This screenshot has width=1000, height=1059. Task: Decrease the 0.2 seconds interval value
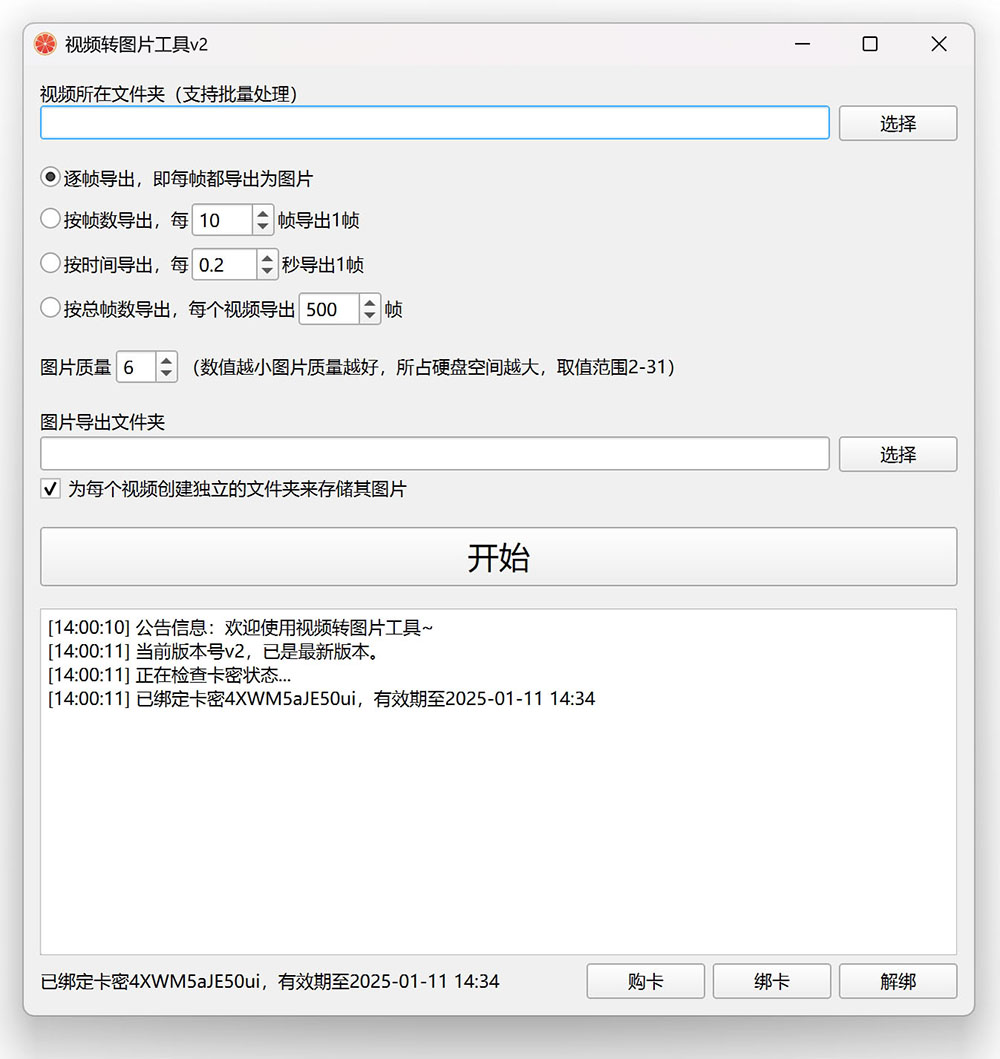click(267, 271)
